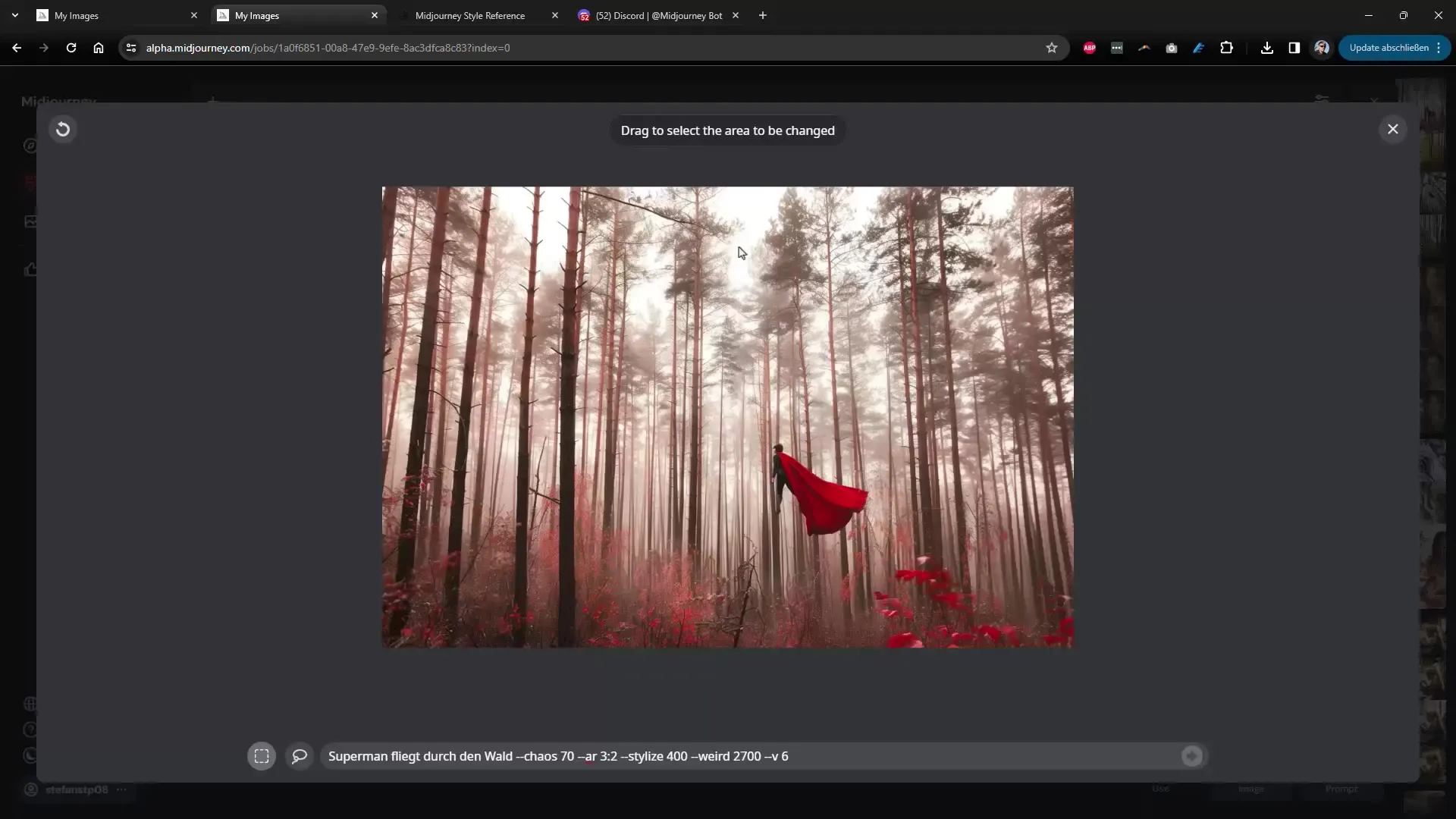Open browser downloads
1456x819 pixels.
(1266, 48)
